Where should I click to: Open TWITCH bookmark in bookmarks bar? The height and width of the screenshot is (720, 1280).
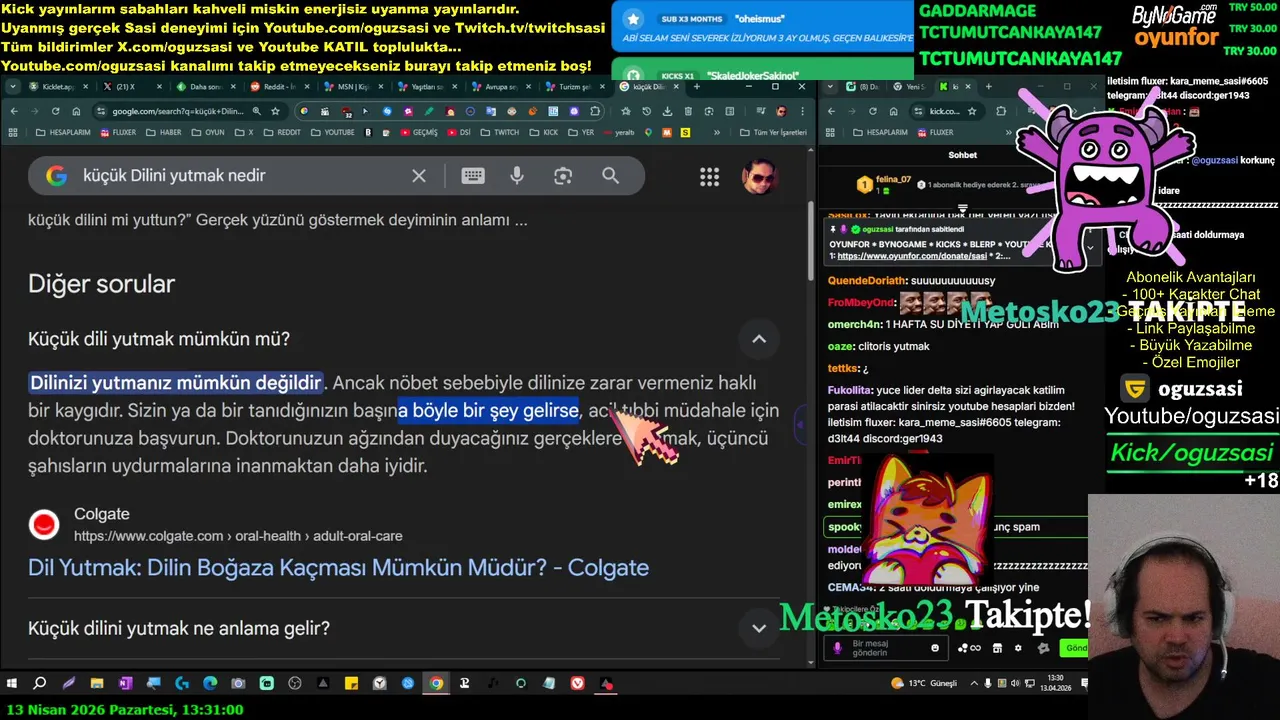pyautogui.click(x=498, y=132)
